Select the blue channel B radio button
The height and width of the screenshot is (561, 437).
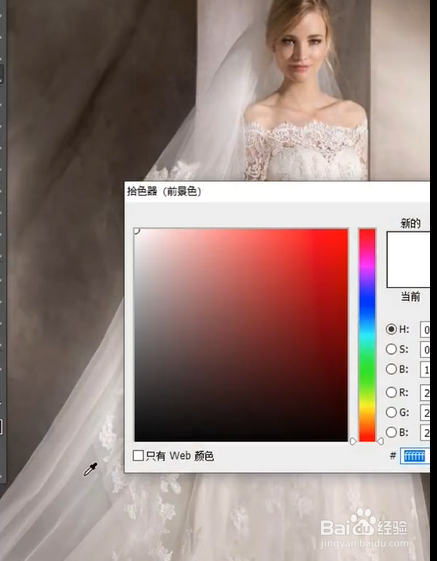tap(391, 433)
